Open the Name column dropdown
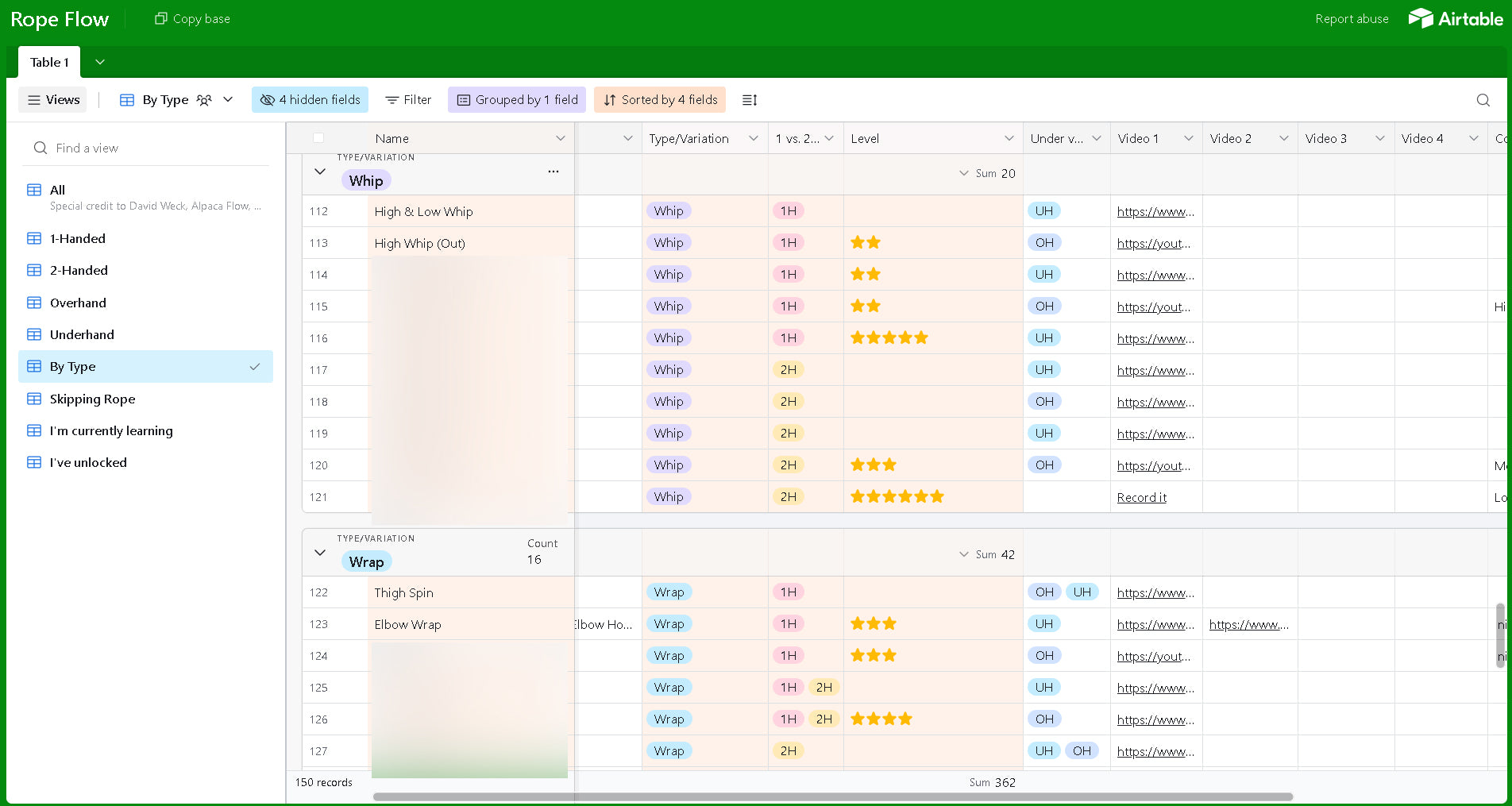This screenshot has width=1512, height=806. [561, 138]
